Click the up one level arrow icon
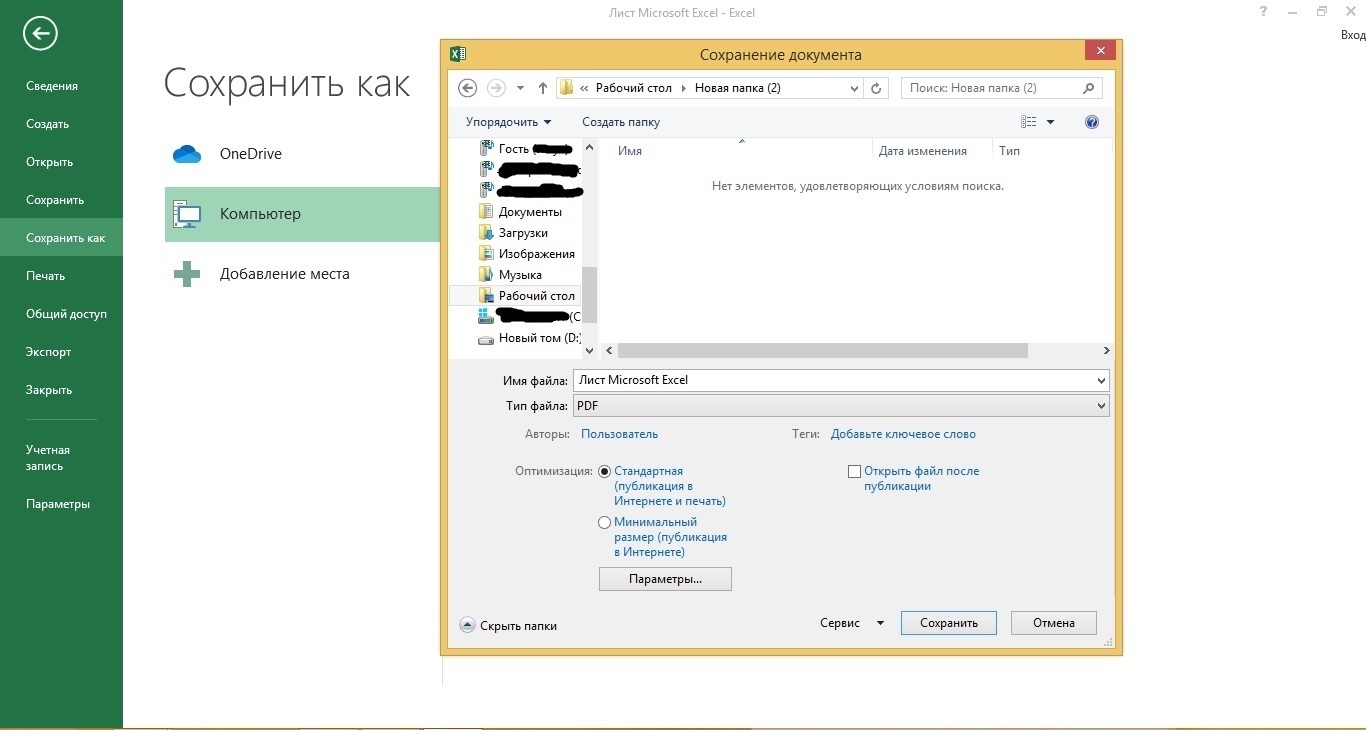1366x730 pixels. tap(543, 88)
